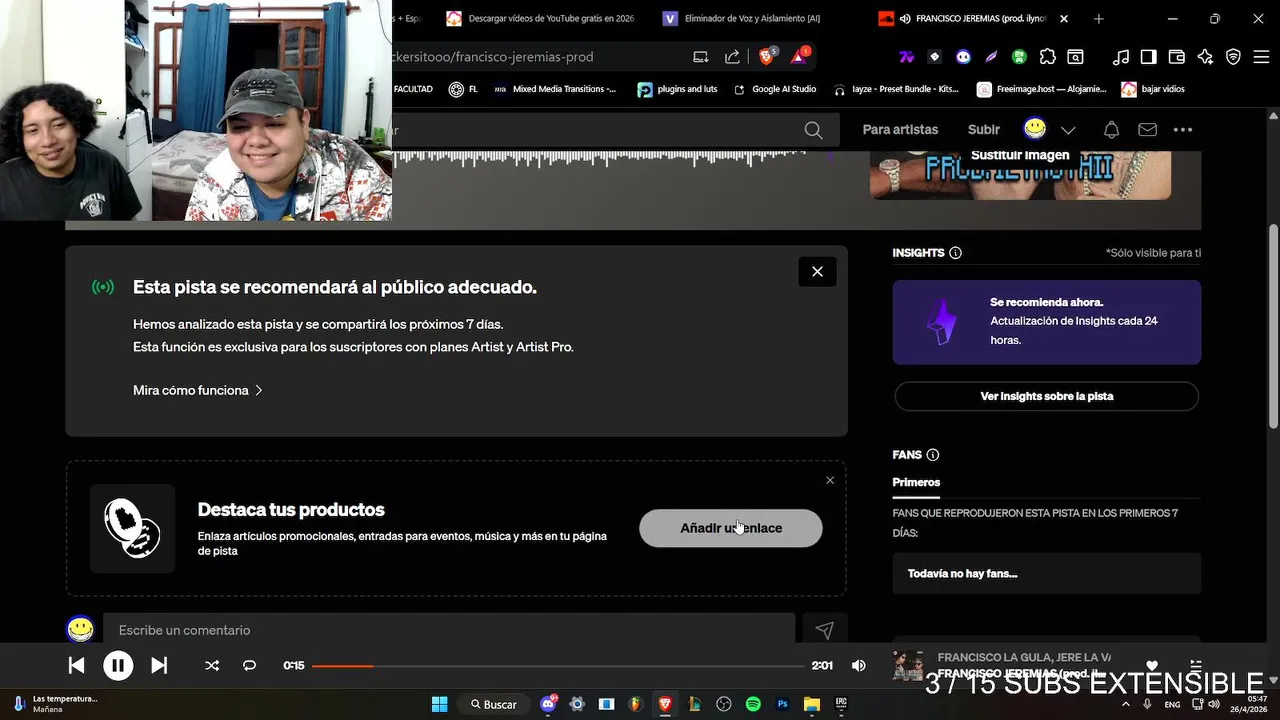
Task: Pause the playing track
Action: point(118,665)
